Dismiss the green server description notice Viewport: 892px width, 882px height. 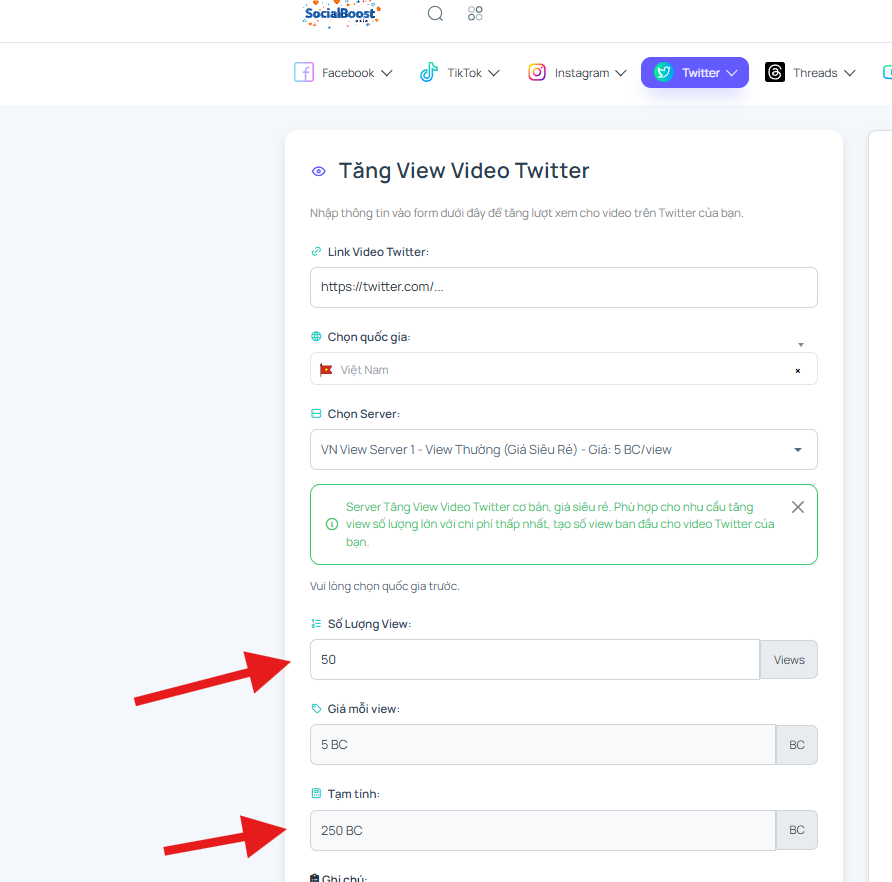point(798,507)
